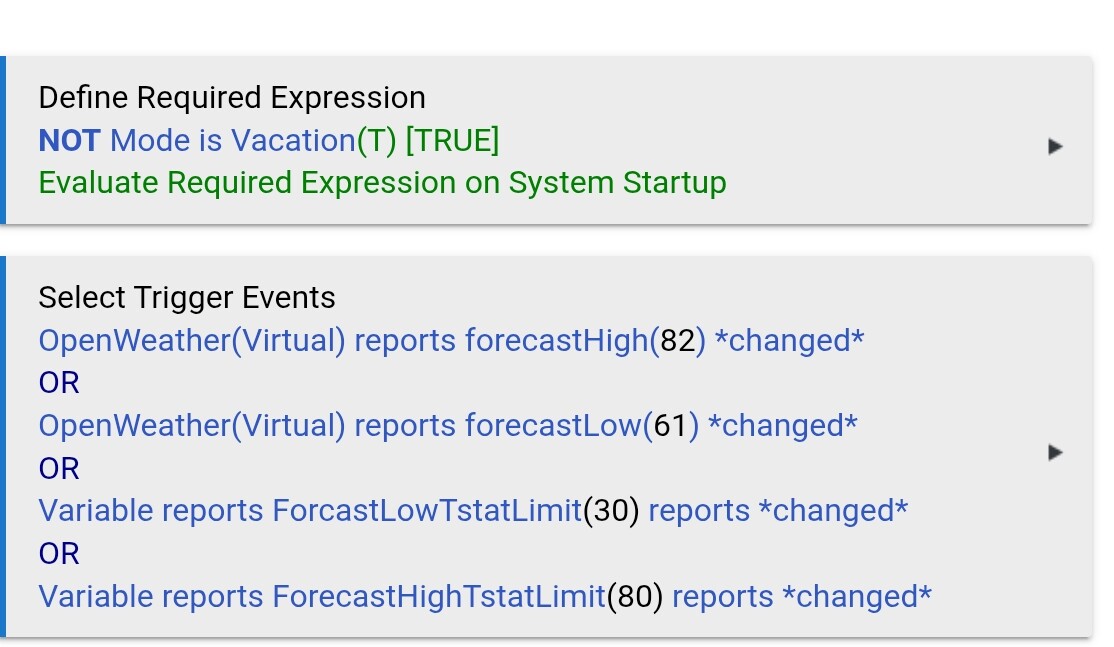Select the OpenWeather forecastLow trigger
Viewport: 1114px width, 647px height.
click(340, 426)
